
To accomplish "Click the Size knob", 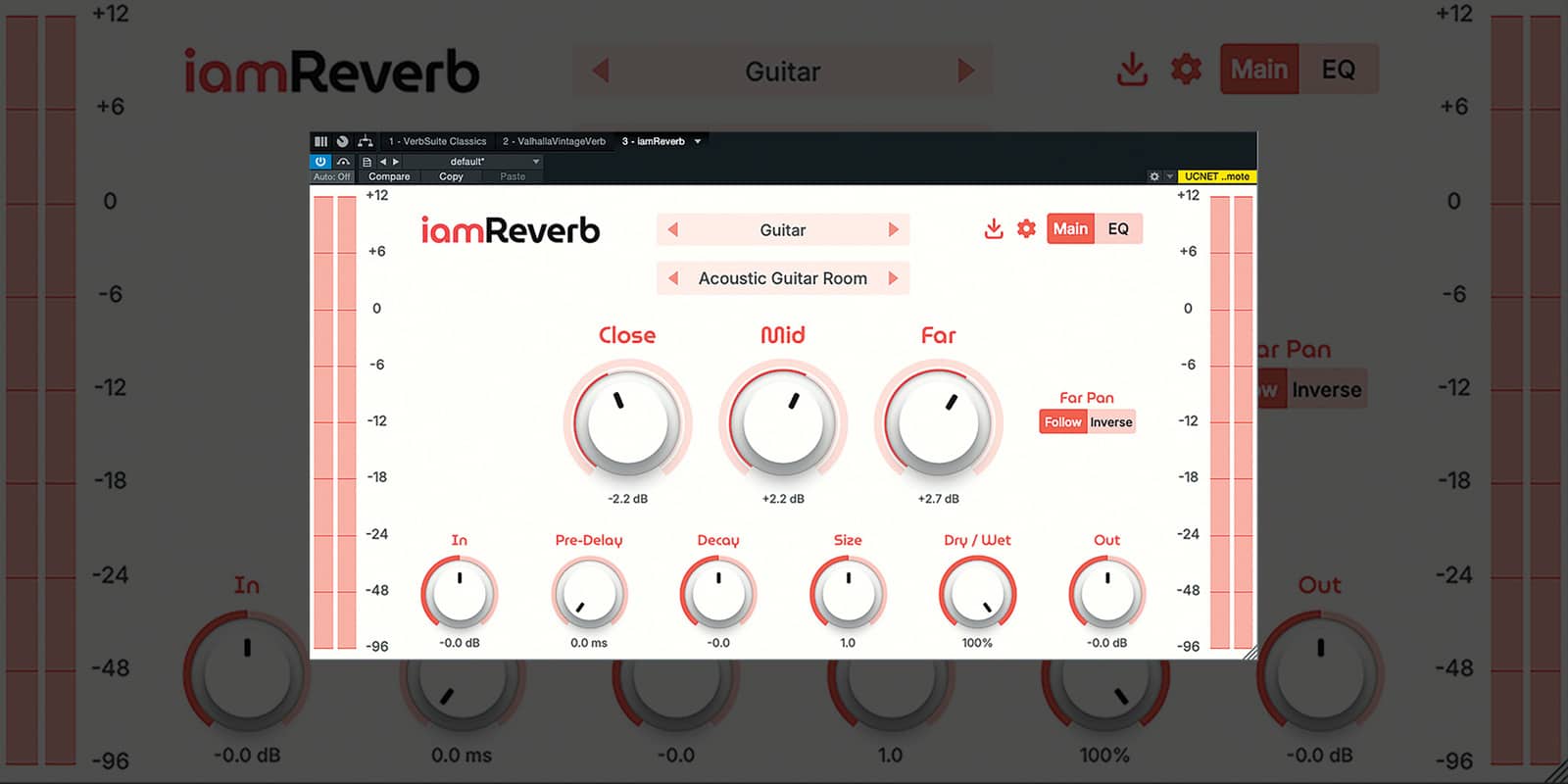I will click(x=848, y=593).
